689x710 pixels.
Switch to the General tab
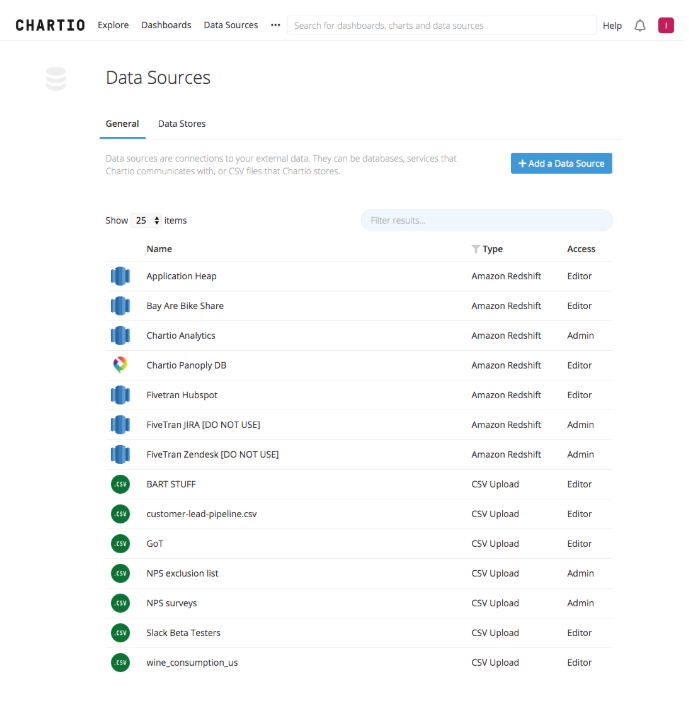(122, 124)
